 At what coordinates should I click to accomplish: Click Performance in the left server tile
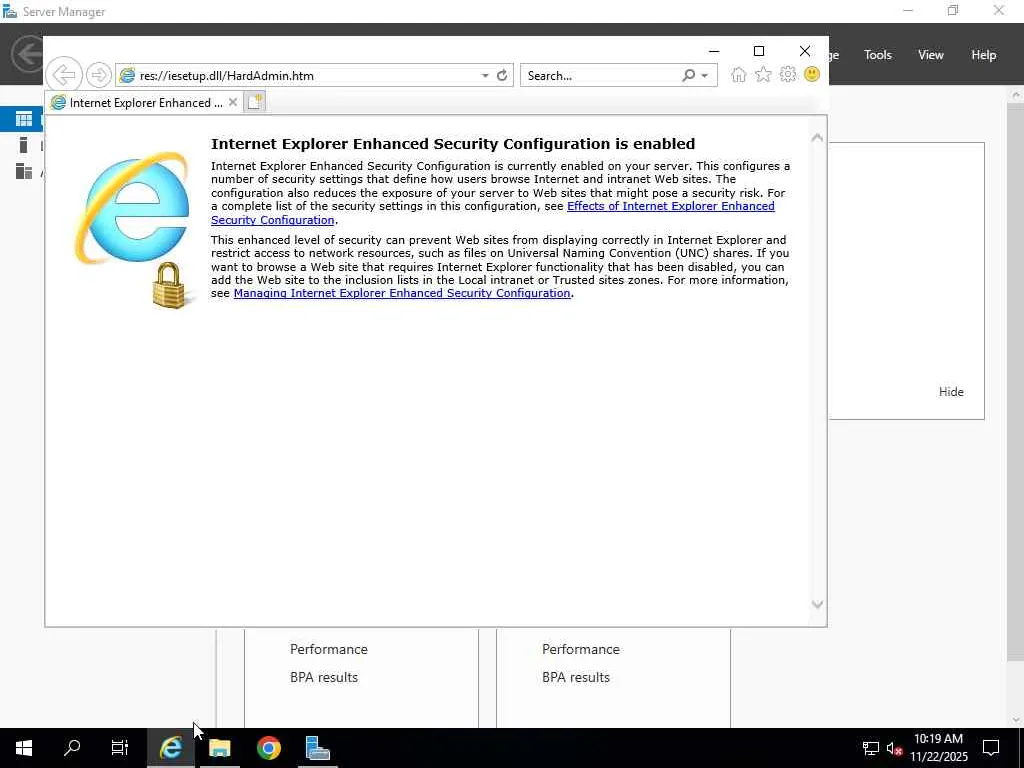(328, 649)
